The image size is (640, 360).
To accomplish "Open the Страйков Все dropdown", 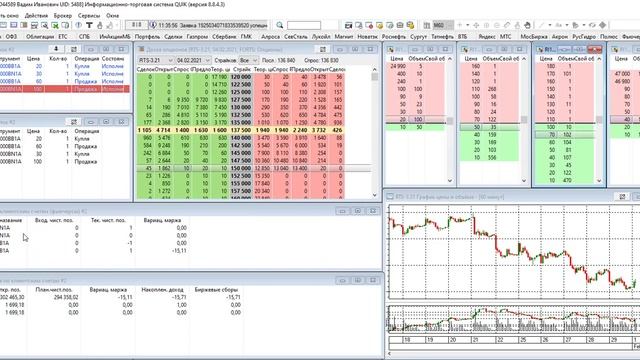I will pyautogui.click(x=248, y=60).
